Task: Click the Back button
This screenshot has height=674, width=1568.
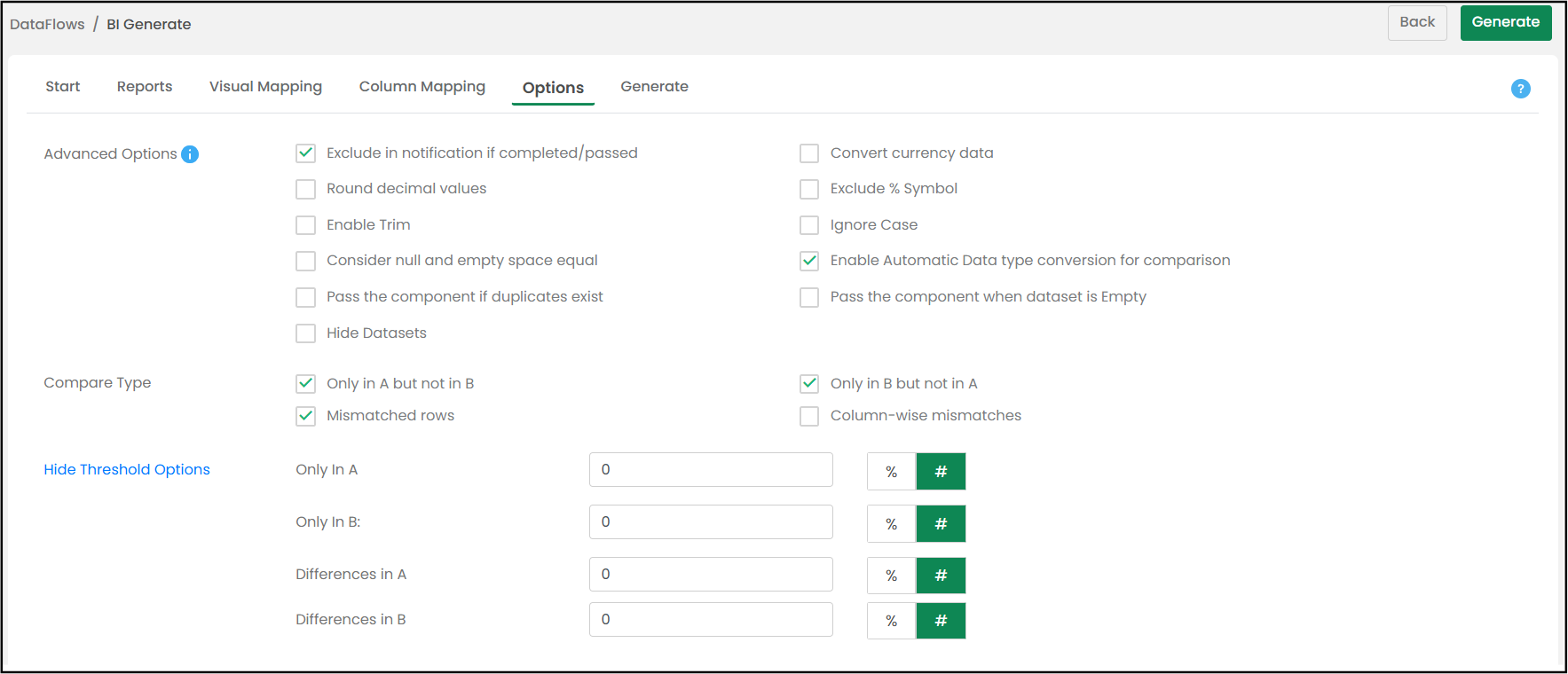Action: point(1417,22)
